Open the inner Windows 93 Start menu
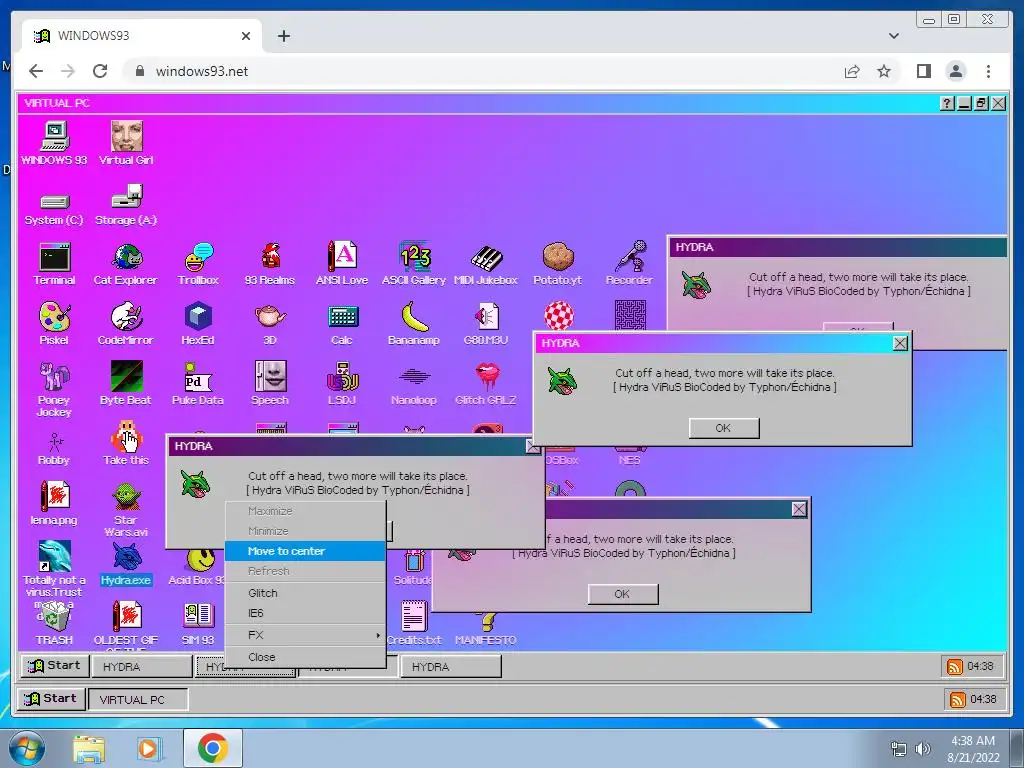1024x768 pixels. coord(54,665)
